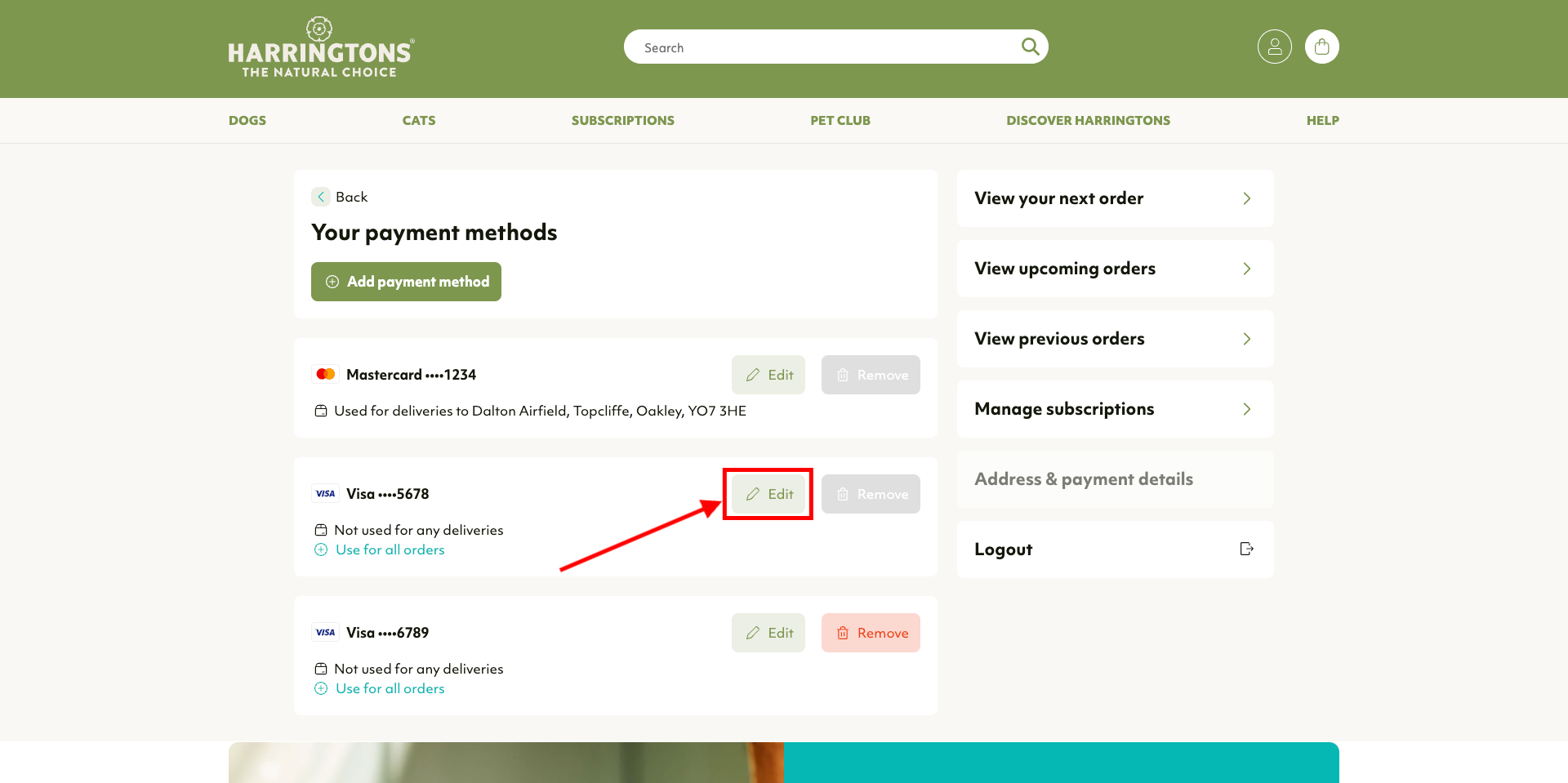The image size is (1568, 783).
Task: Open the user account icon
Action: [x=1274, y=47]
